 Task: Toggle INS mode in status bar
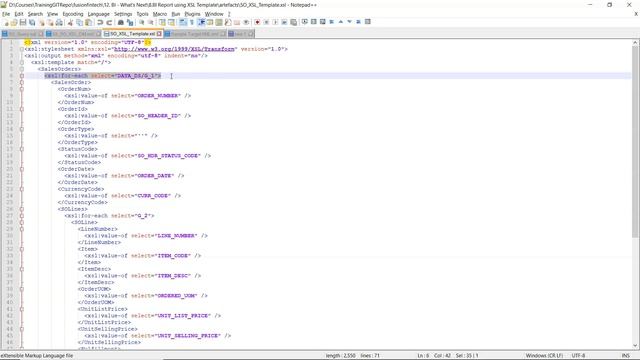[625, 356]
